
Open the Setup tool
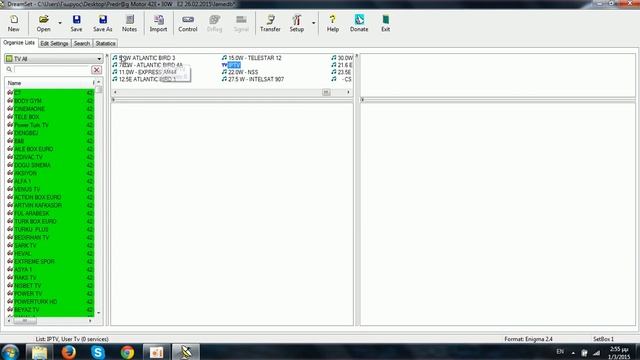[x=297, y=23]
